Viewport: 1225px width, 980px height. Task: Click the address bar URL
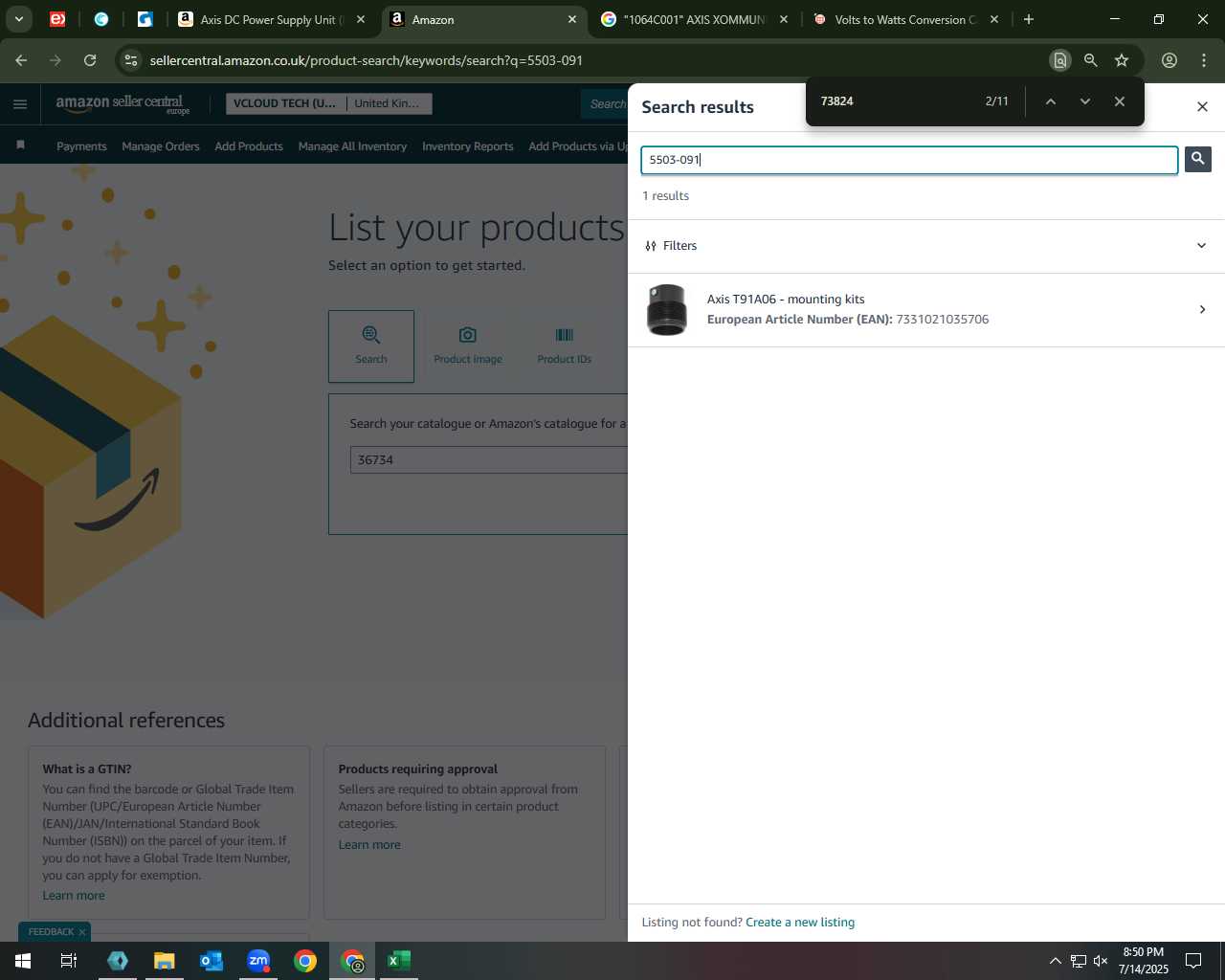[x=367, y=60]
